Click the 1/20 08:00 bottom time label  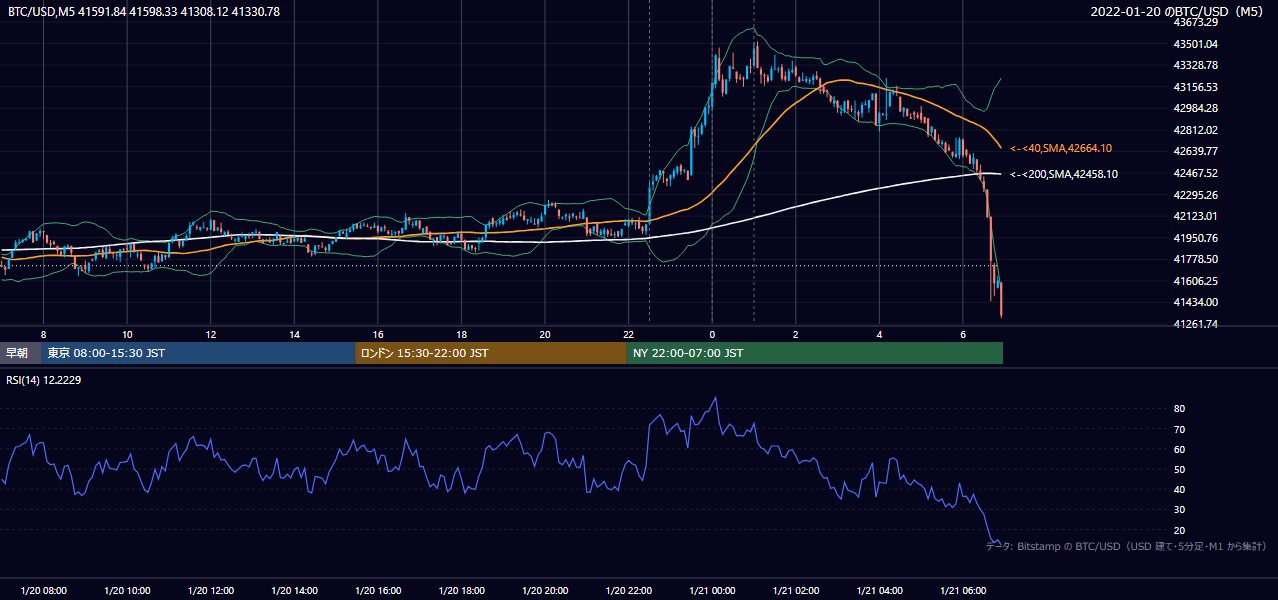[43, 591]
